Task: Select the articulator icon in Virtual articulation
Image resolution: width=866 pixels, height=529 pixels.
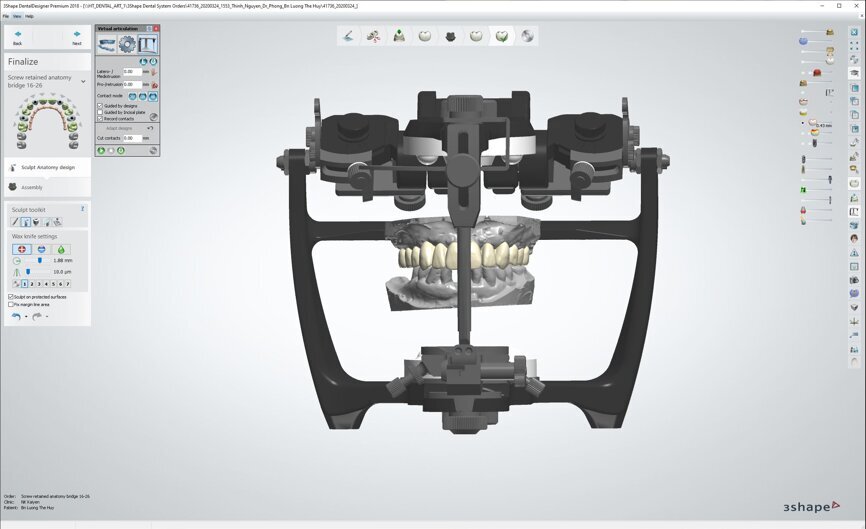Action: point(147,44)
